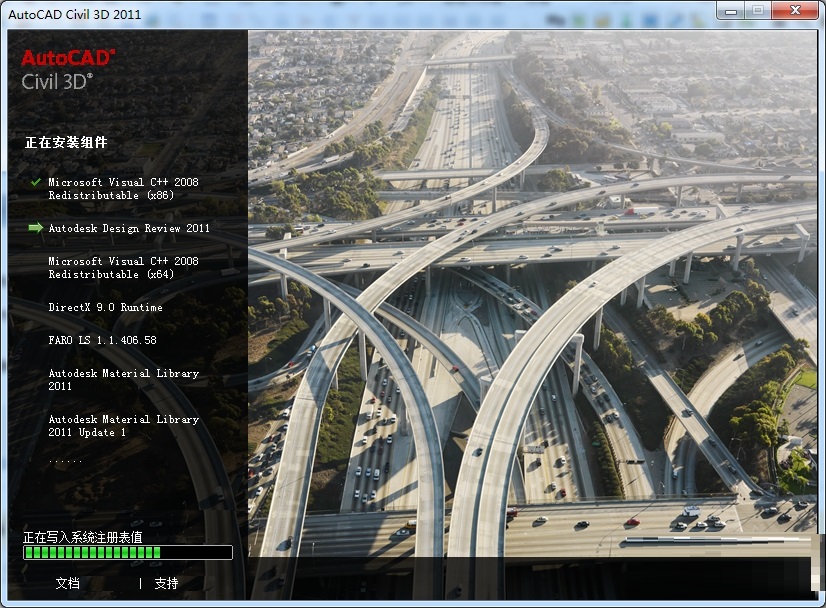Select Autodesk Material Library 2011 entry

click(x=124, y=379)
